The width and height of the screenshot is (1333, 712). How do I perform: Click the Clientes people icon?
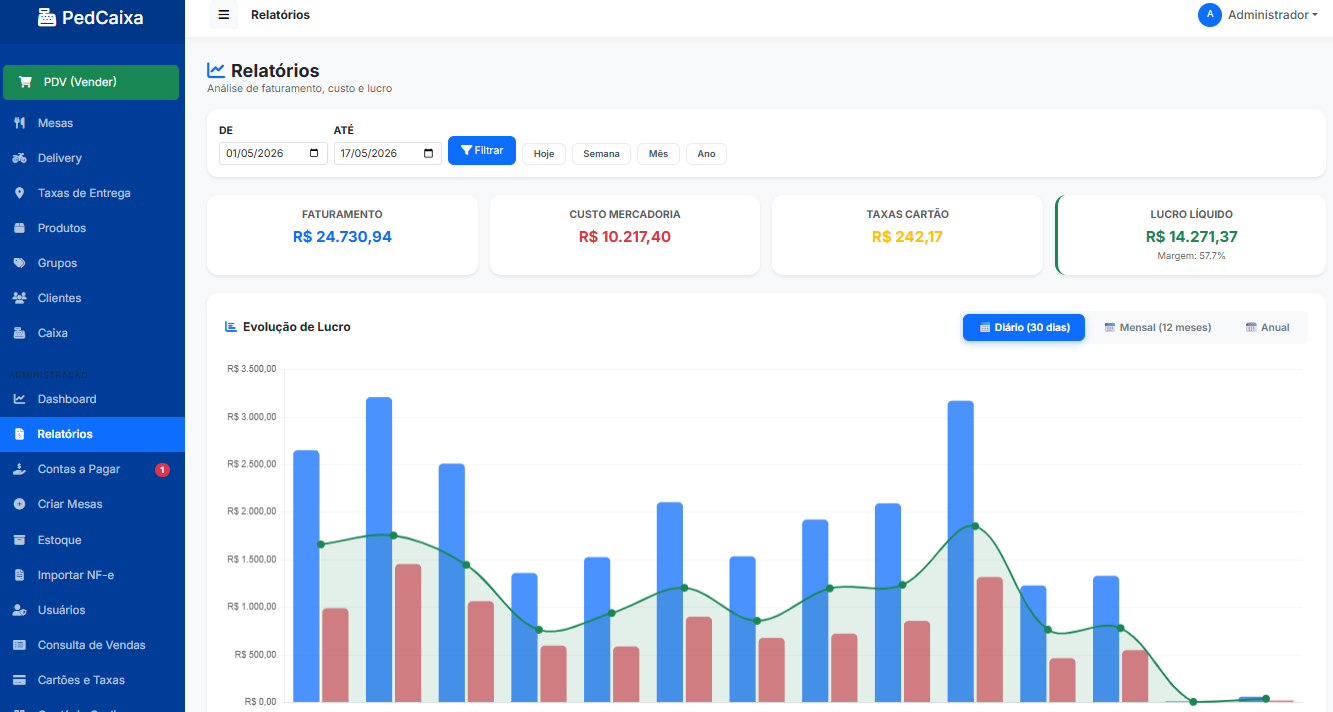coord(19,298)
